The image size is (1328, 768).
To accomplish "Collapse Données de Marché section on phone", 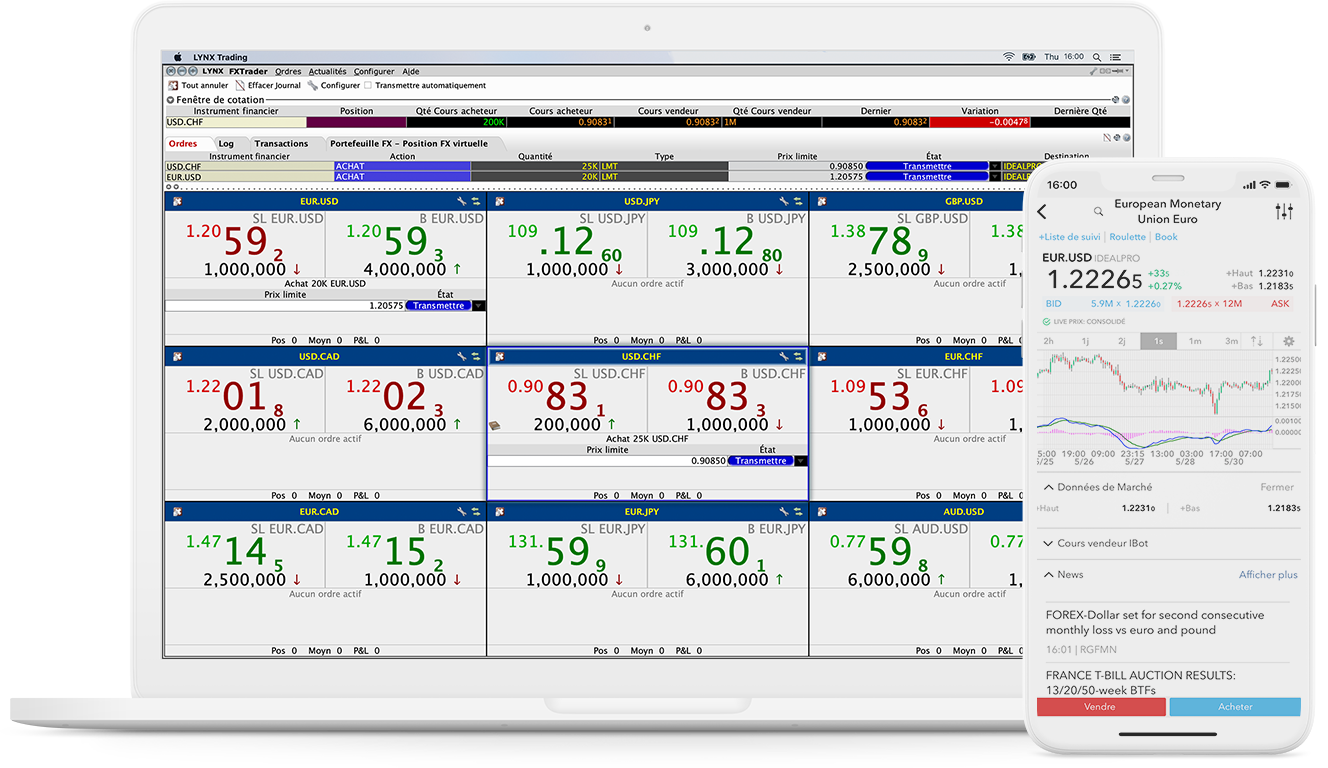I will tap(1048, 487).
